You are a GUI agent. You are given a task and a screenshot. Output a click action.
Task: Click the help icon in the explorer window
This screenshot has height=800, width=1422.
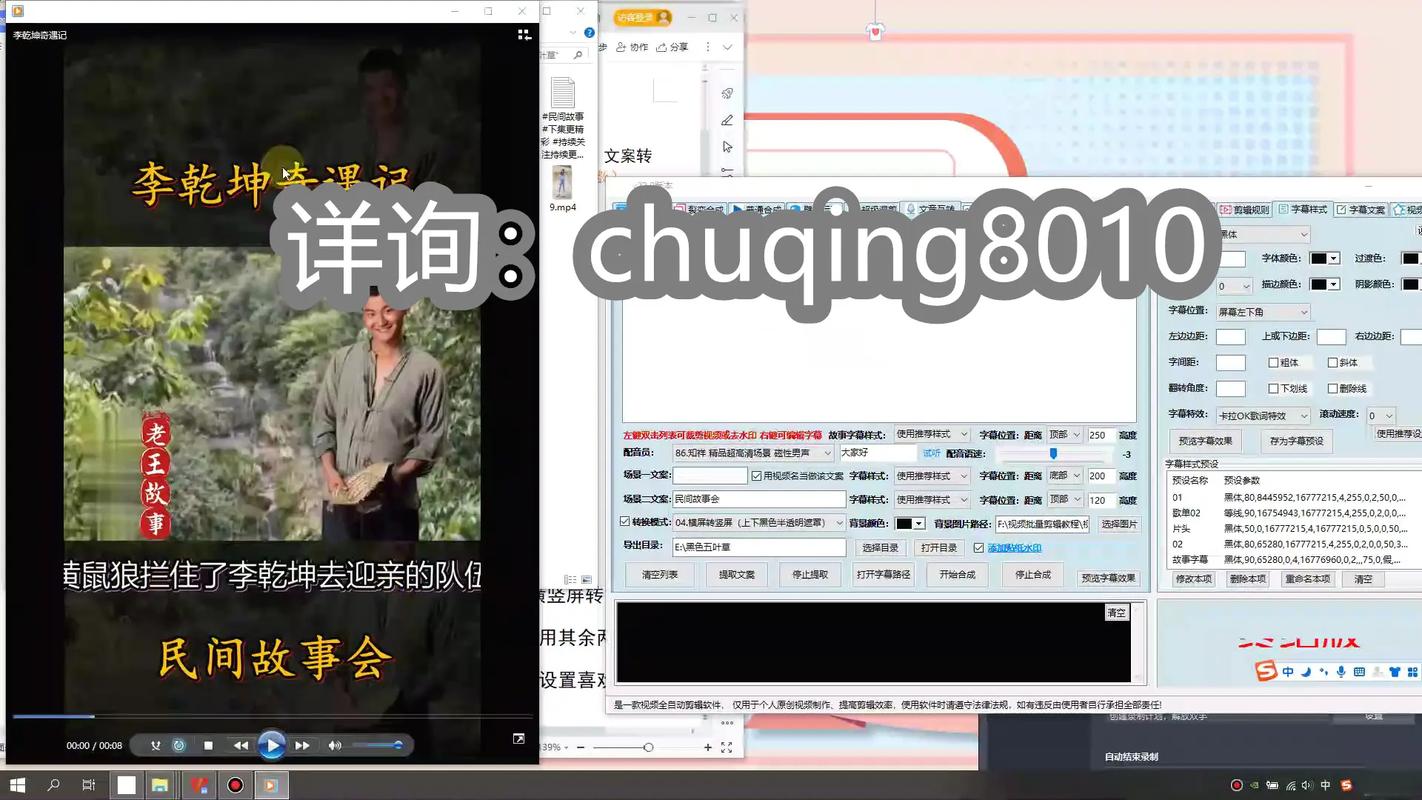[590, 33]
